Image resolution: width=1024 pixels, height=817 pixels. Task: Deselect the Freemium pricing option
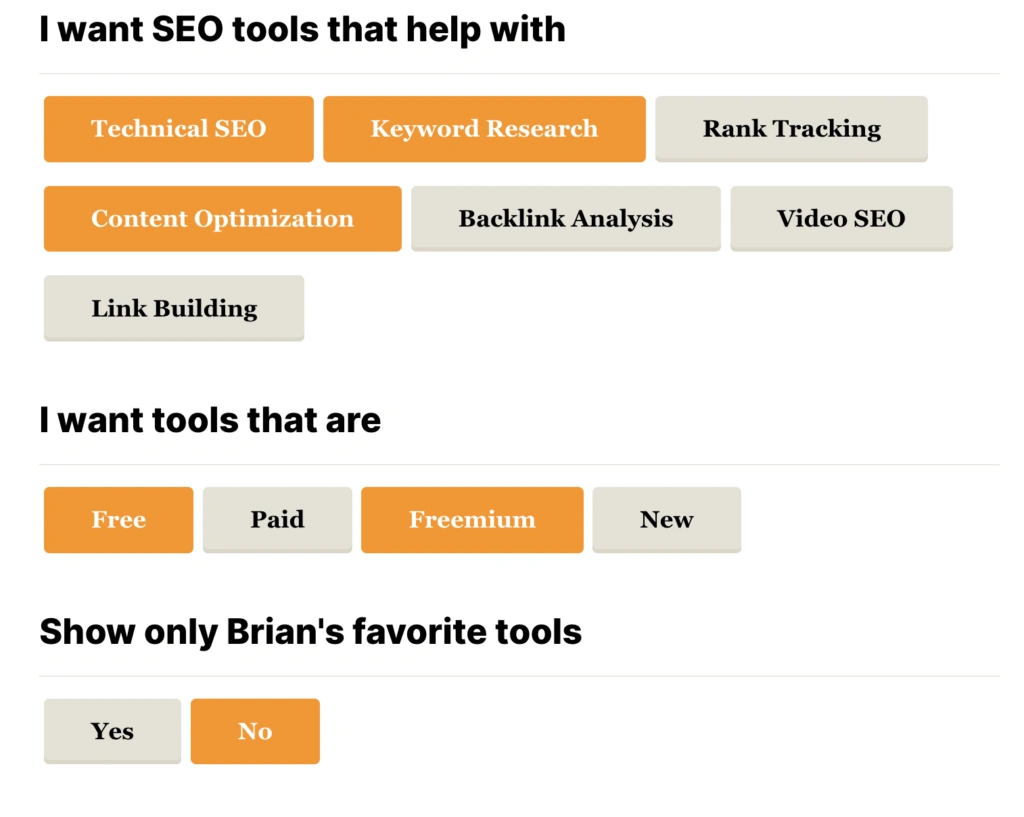point(471,520)
